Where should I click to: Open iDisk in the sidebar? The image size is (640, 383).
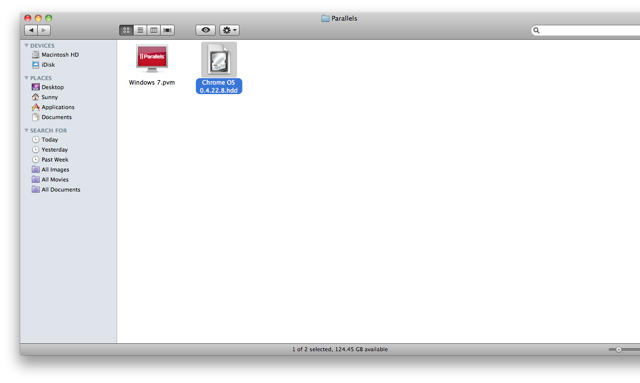pyautogui.click(x=43, y=65)
